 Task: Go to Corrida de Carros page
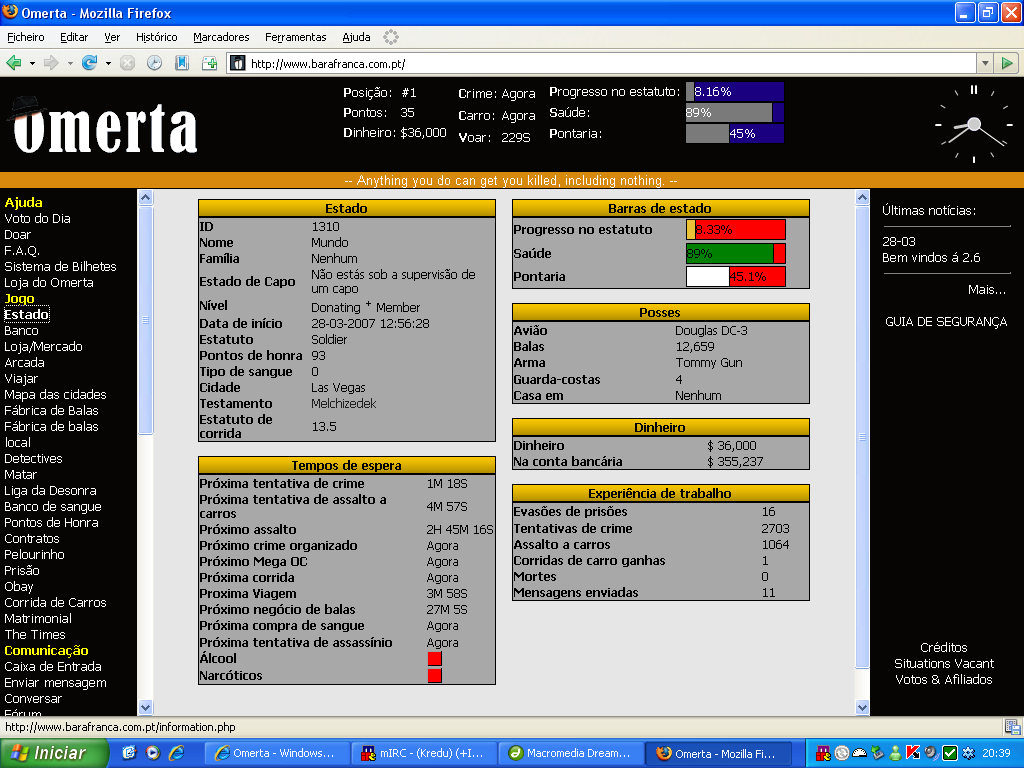tap(55, 603)
